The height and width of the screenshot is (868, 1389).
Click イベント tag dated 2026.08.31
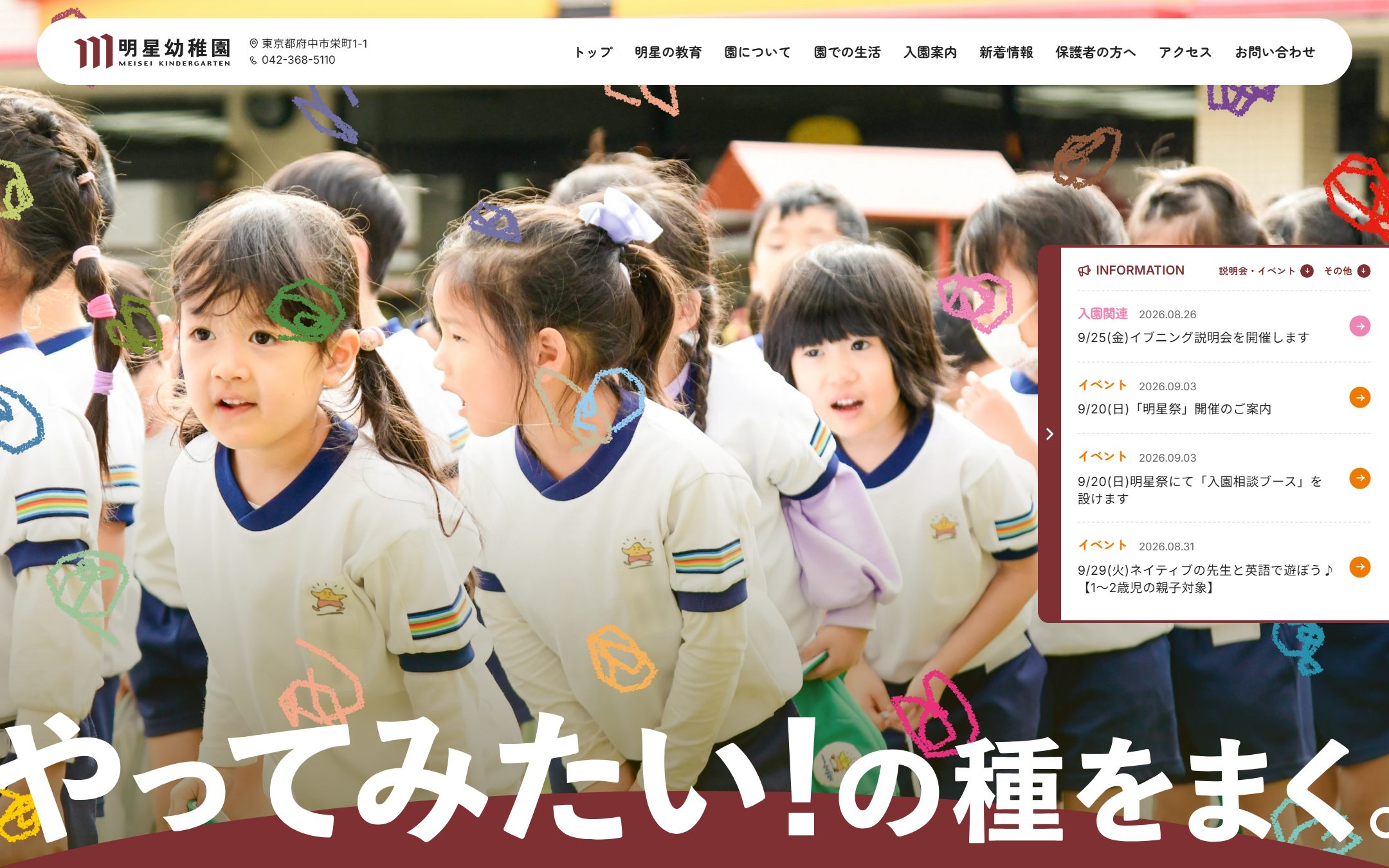point(1103,545)
